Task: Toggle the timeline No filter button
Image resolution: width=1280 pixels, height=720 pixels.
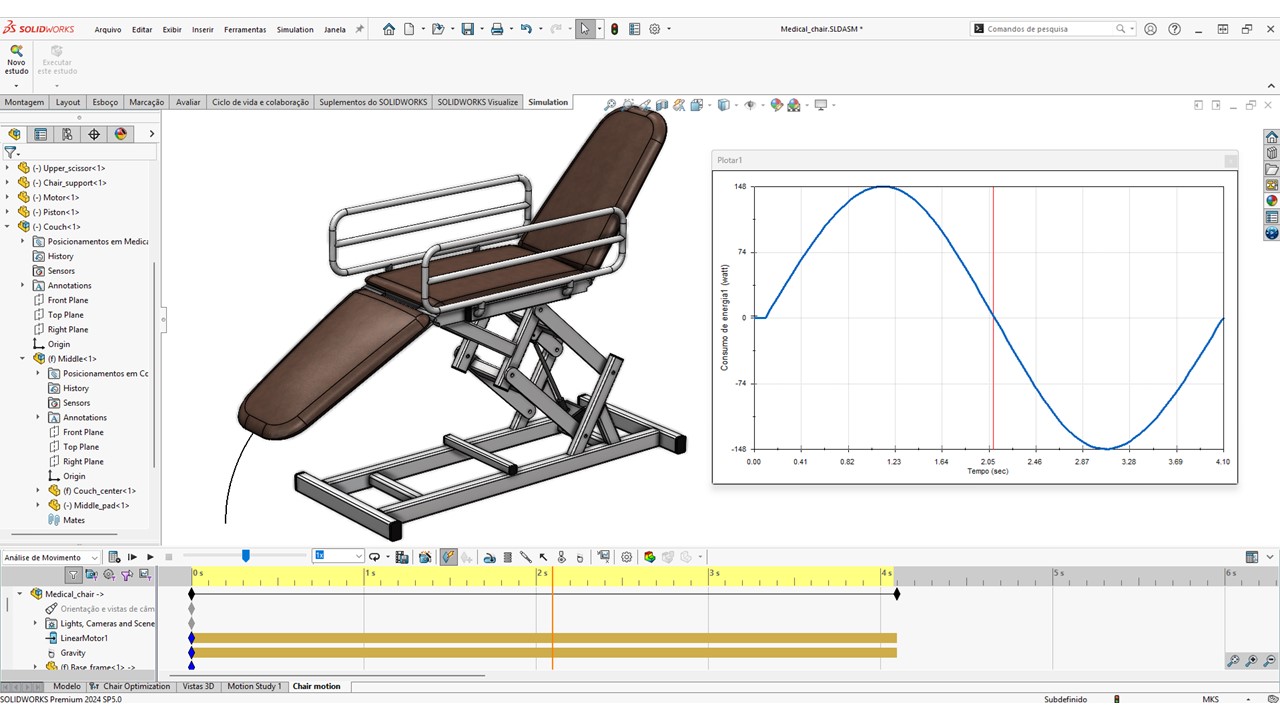Action: [x=73, y=575]
